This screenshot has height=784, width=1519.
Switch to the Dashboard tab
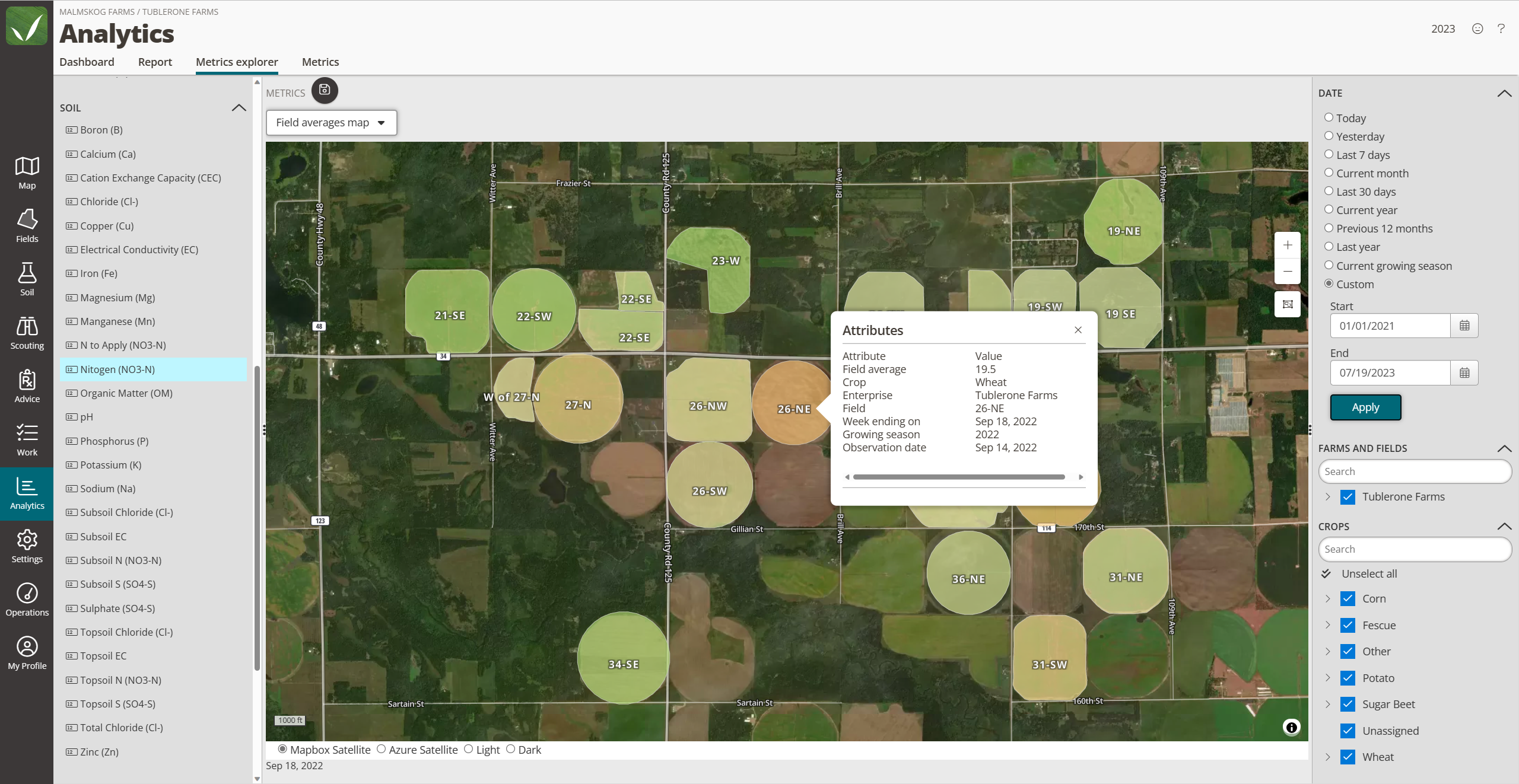87,62
